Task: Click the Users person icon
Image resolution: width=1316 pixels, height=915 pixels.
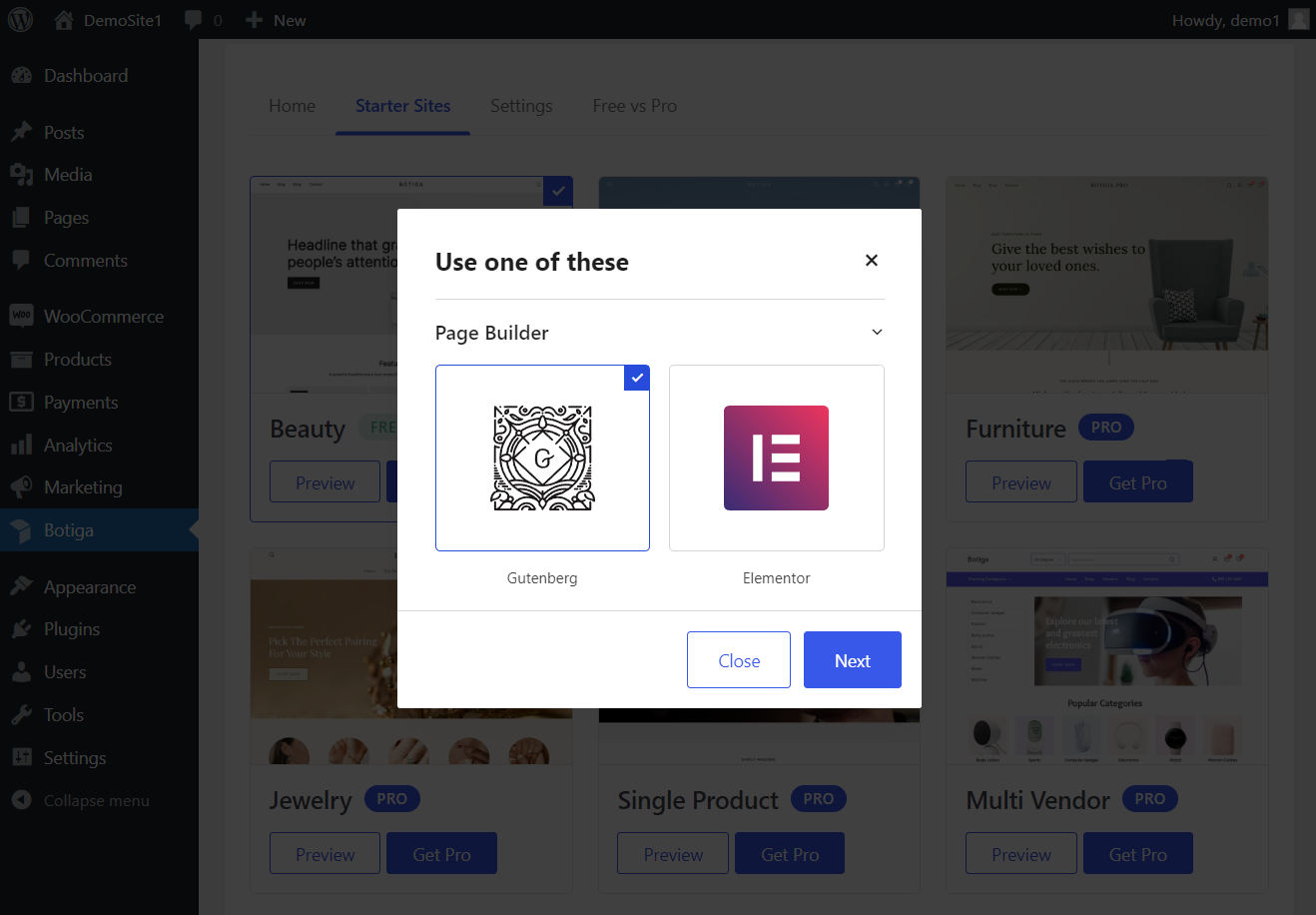Action: tap(21, 672)
